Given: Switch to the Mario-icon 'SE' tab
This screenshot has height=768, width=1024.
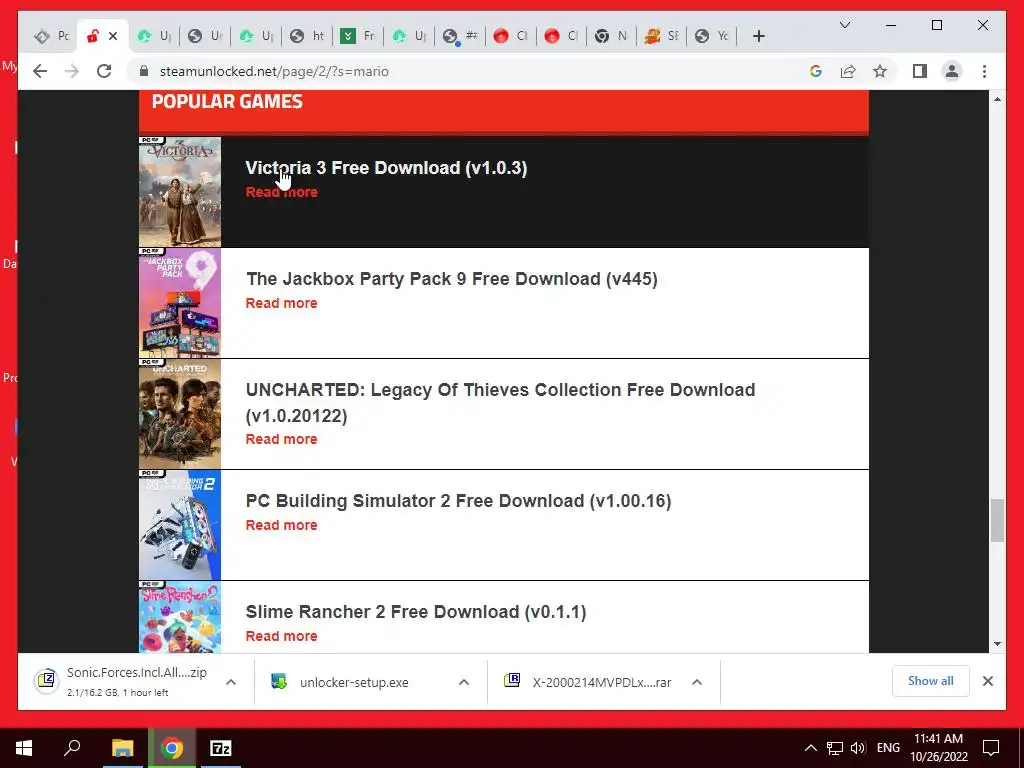Looking at the screenshot, I should (x=662, y=36).
